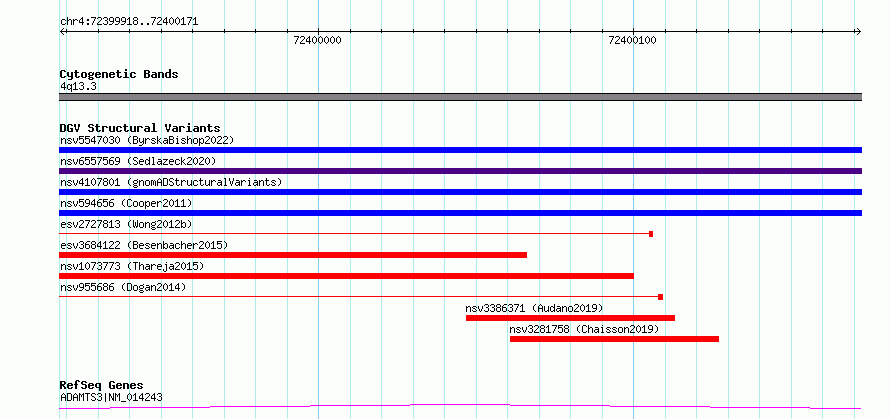Select the blue nsv5547030 variant bar
This screenshot has height=419, width=890.
(460, 150)
